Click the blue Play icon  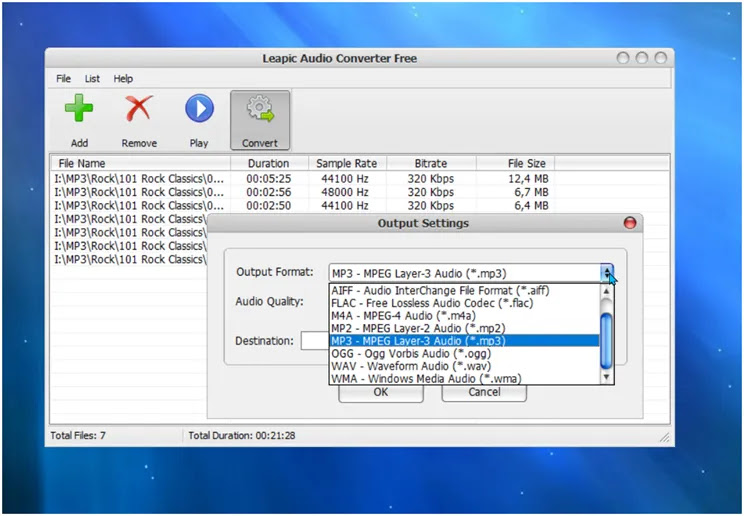tap(199, 108)
